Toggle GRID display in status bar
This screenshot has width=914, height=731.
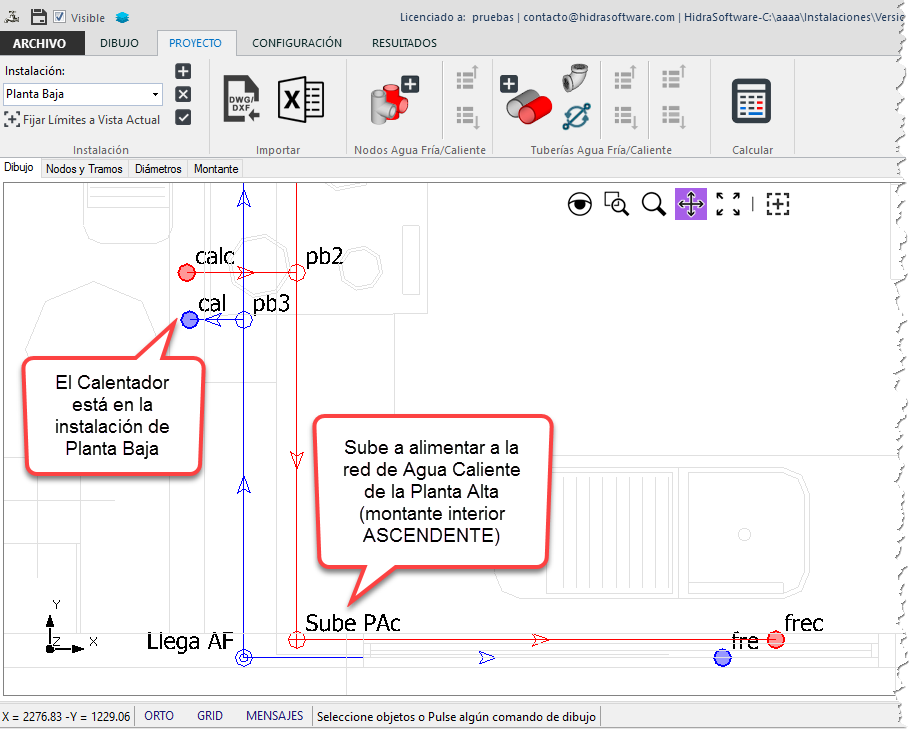[x=210, y=716]
